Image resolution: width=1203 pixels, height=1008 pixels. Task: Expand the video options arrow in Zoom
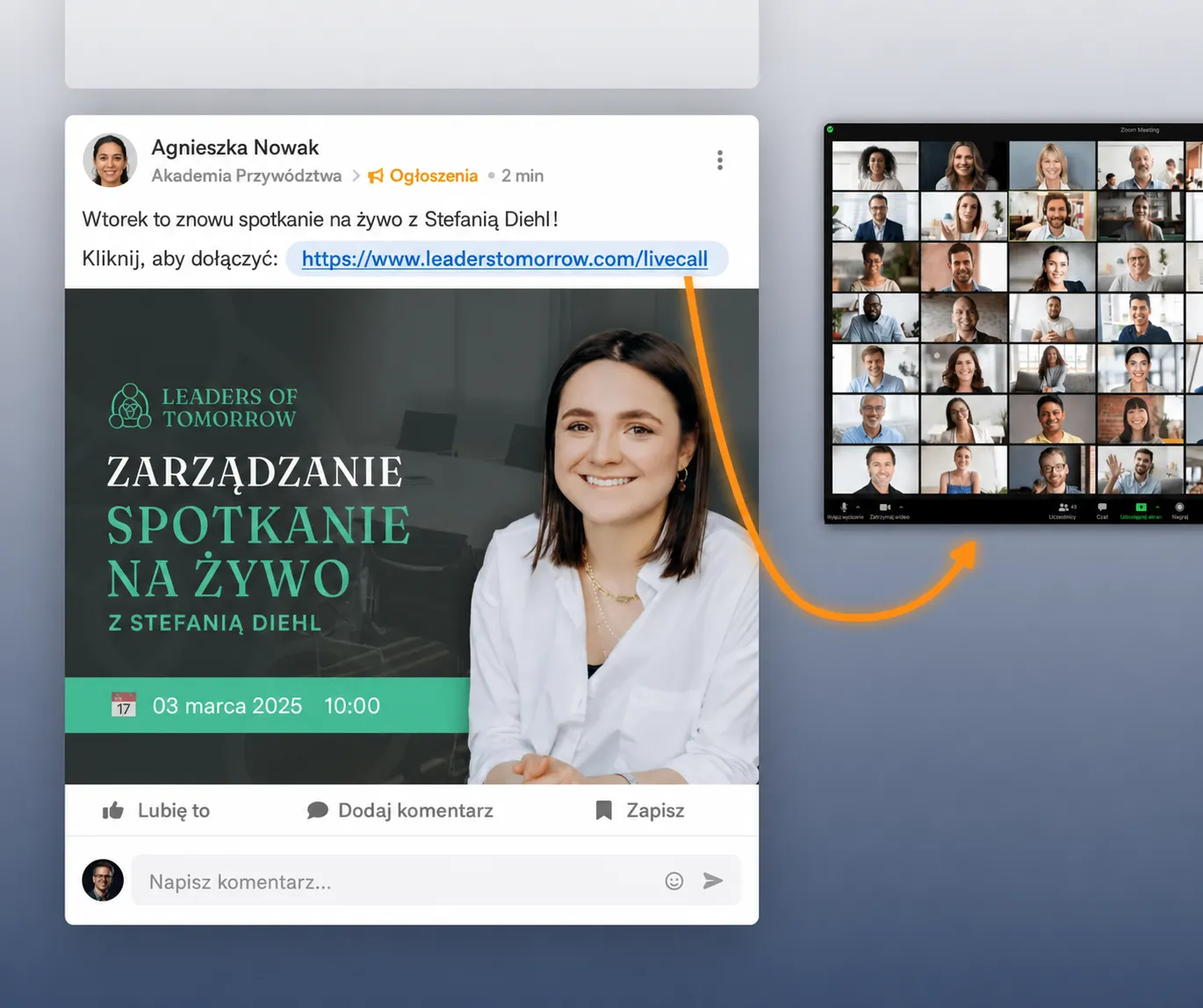point(900,507)
